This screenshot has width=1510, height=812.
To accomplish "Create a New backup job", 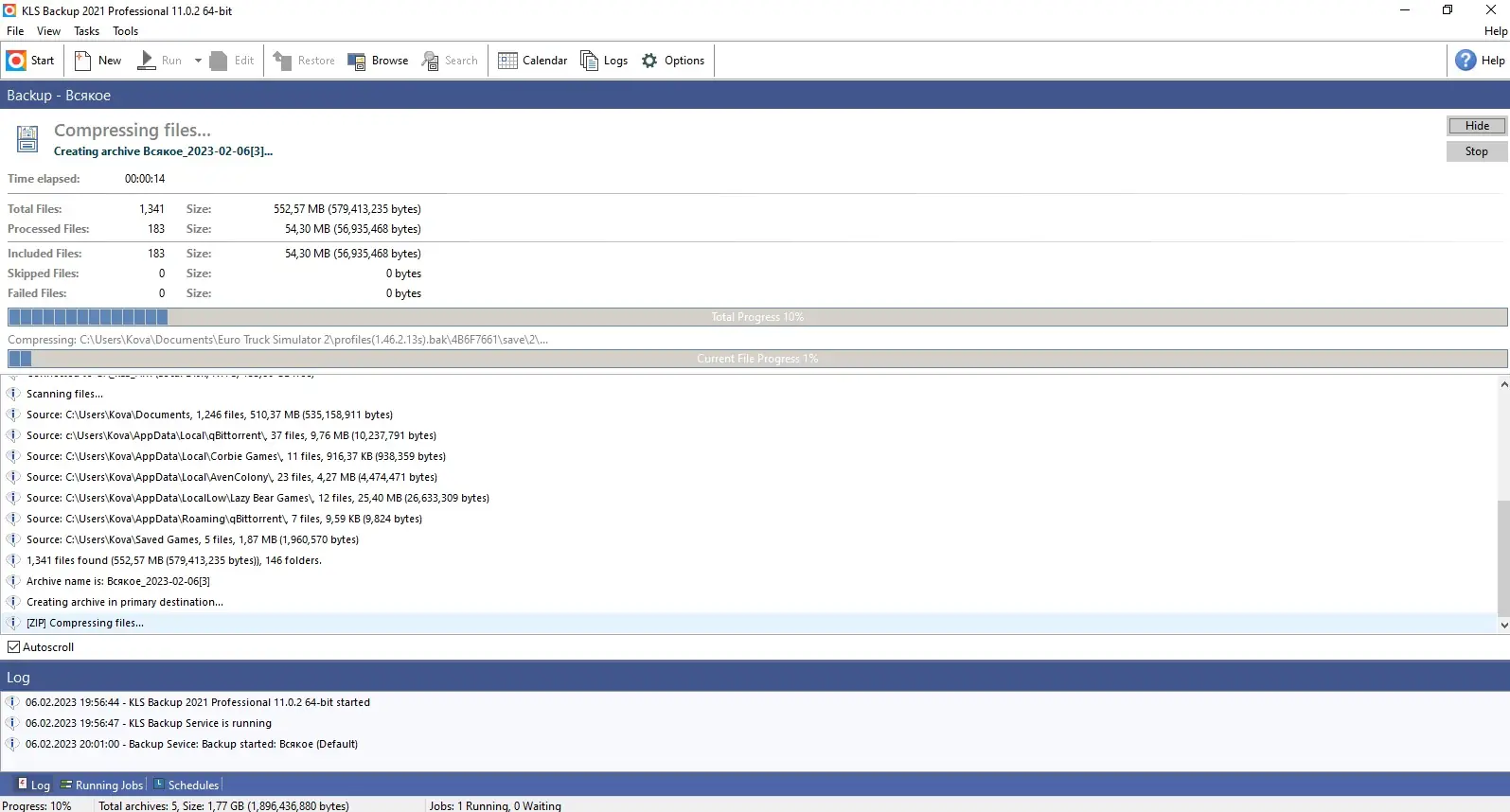I will tap(98, 61).
